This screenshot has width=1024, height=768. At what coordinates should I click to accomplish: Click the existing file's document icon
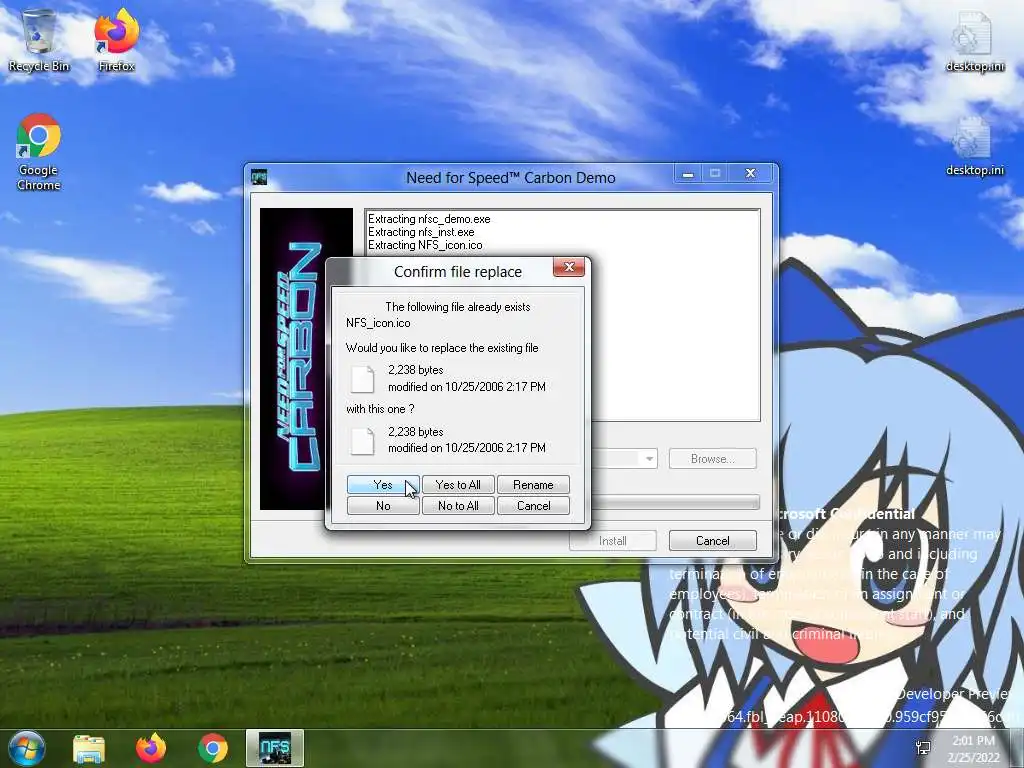click(362, 379)
